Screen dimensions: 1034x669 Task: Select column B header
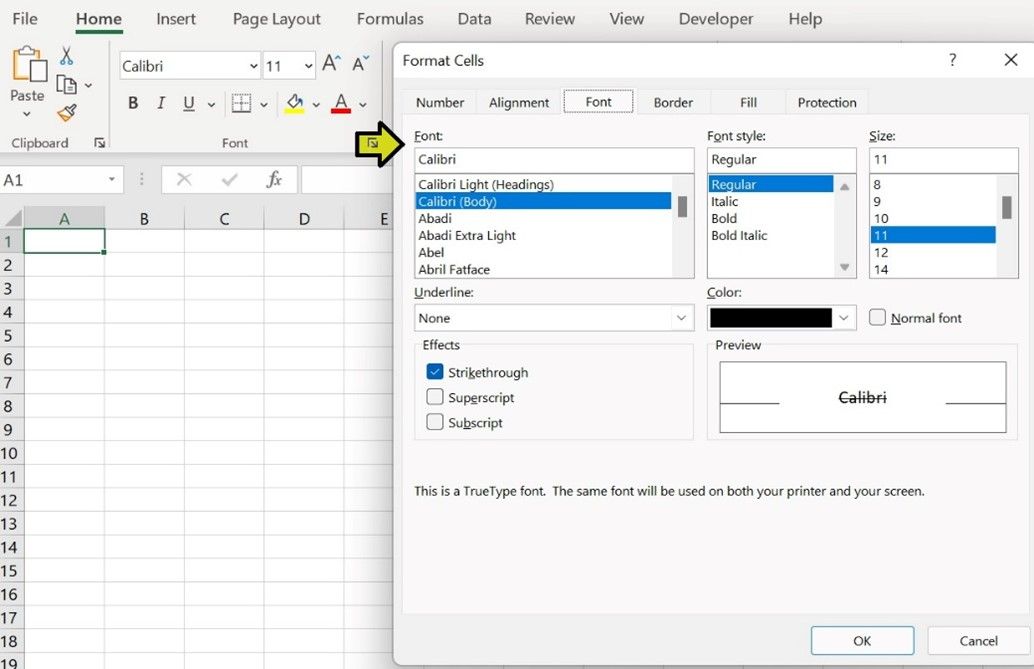click(144, 218)
